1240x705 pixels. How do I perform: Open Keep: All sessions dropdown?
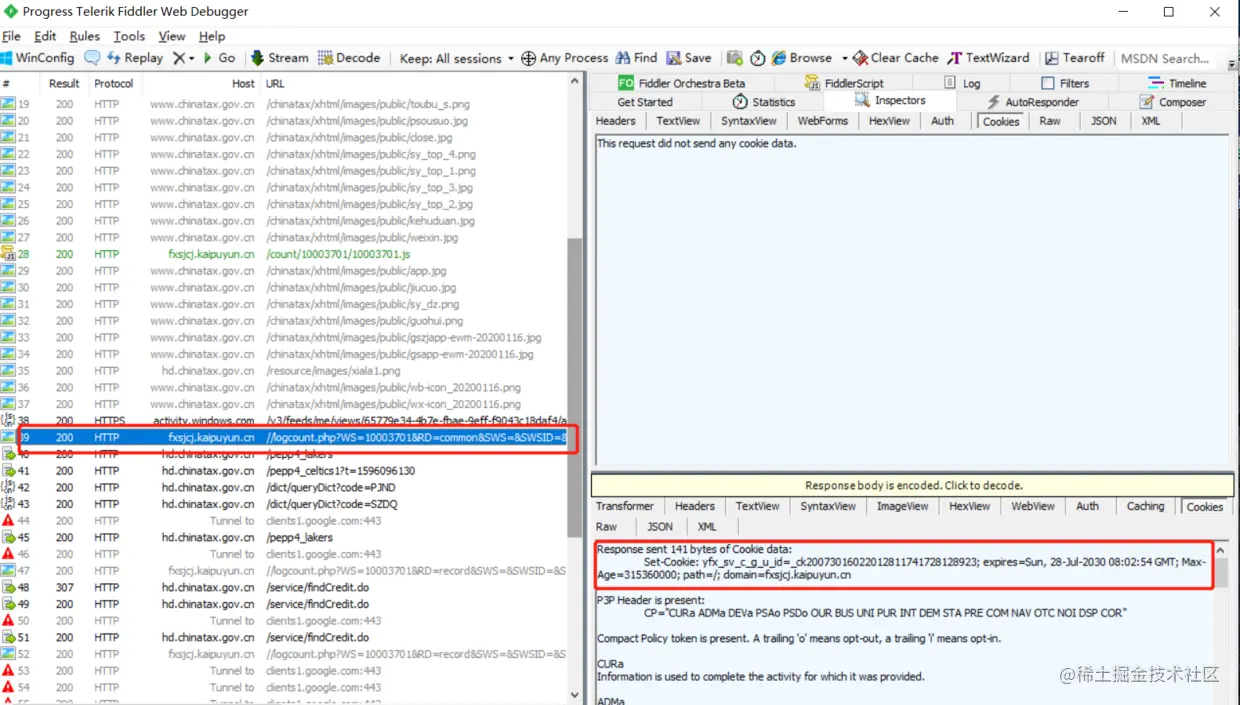tap(456, 58)
